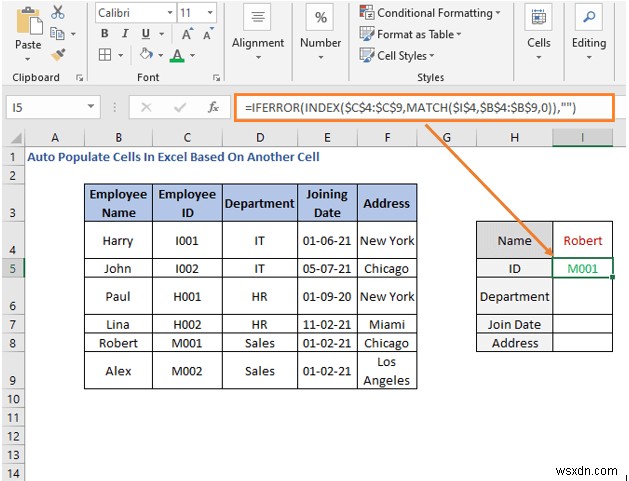The height and width of the screenshot is (481, 629).
Task: Select row 10 header
Action: 12,399
